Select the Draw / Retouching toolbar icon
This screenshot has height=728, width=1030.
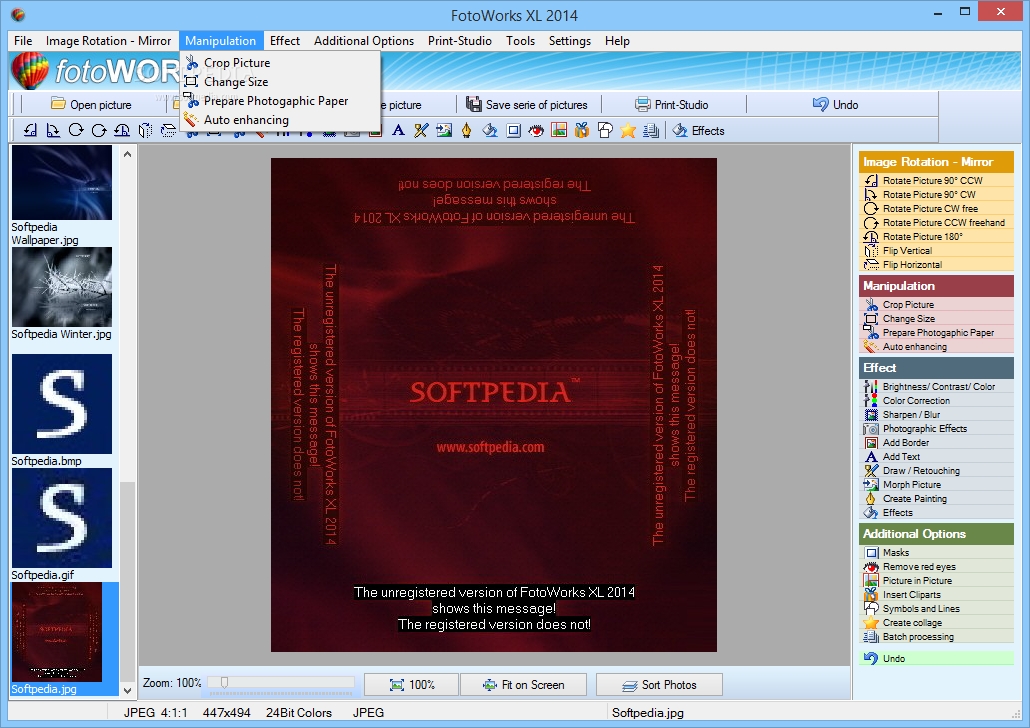tap(421, 130)
